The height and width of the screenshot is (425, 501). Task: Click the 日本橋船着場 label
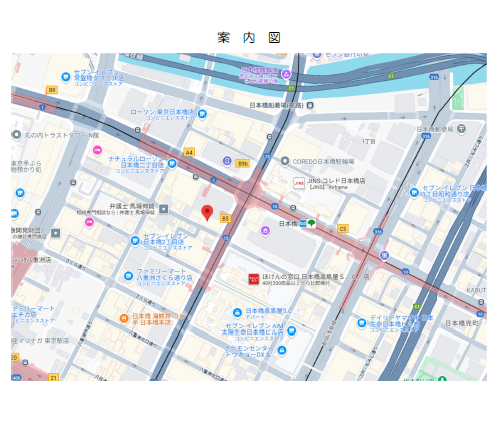(277, 105)
